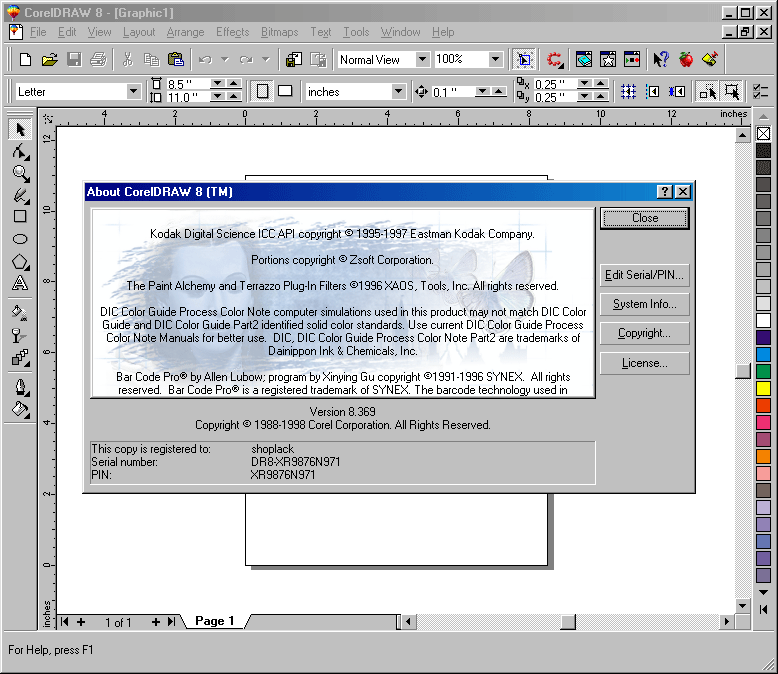Image resolution: width=778 pixels, height=674 pixels.
Task: Open the File menu
Action: 38,32
